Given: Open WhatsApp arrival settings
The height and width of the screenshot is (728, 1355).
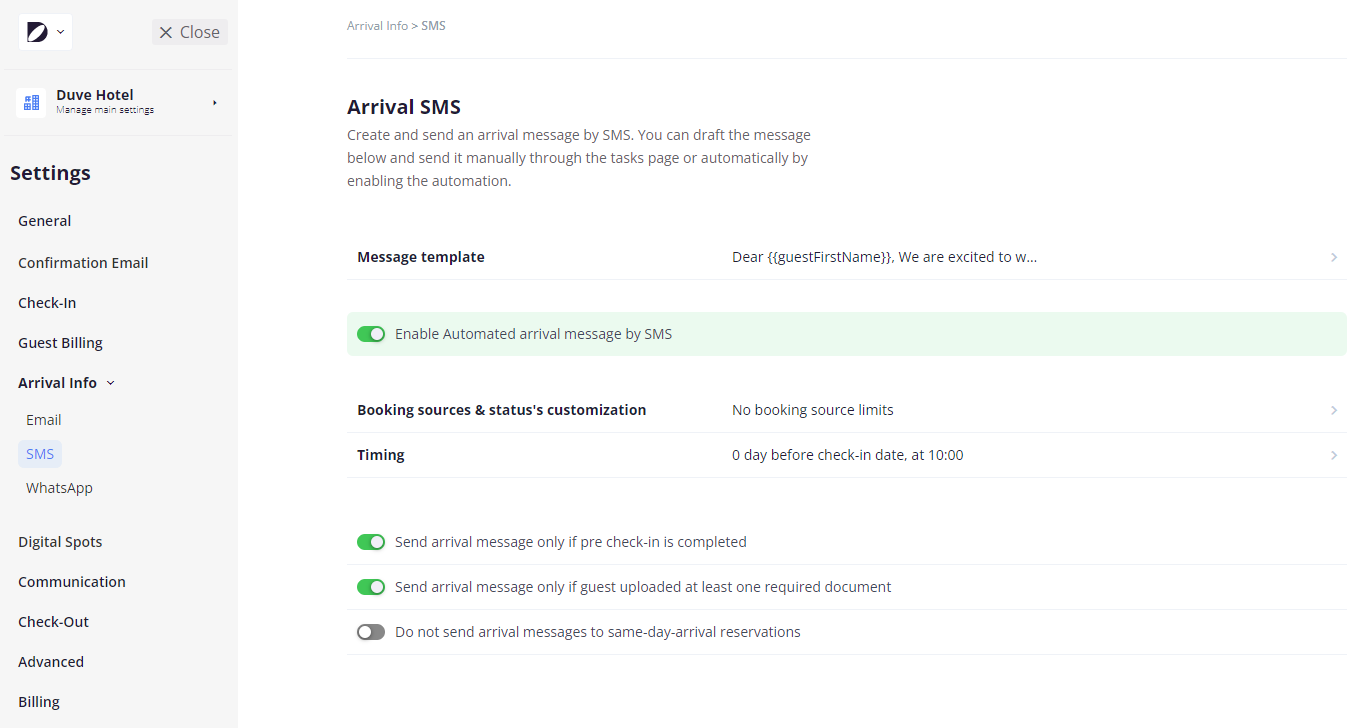Looking at the screenshot, I should (x=59, y=487).
